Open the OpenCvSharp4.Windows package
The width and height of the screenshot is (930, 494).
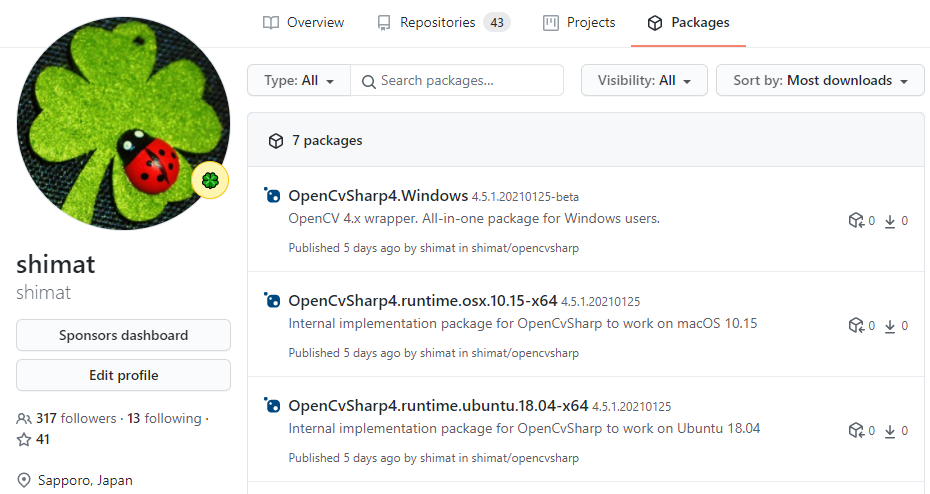tap(378, 196)
